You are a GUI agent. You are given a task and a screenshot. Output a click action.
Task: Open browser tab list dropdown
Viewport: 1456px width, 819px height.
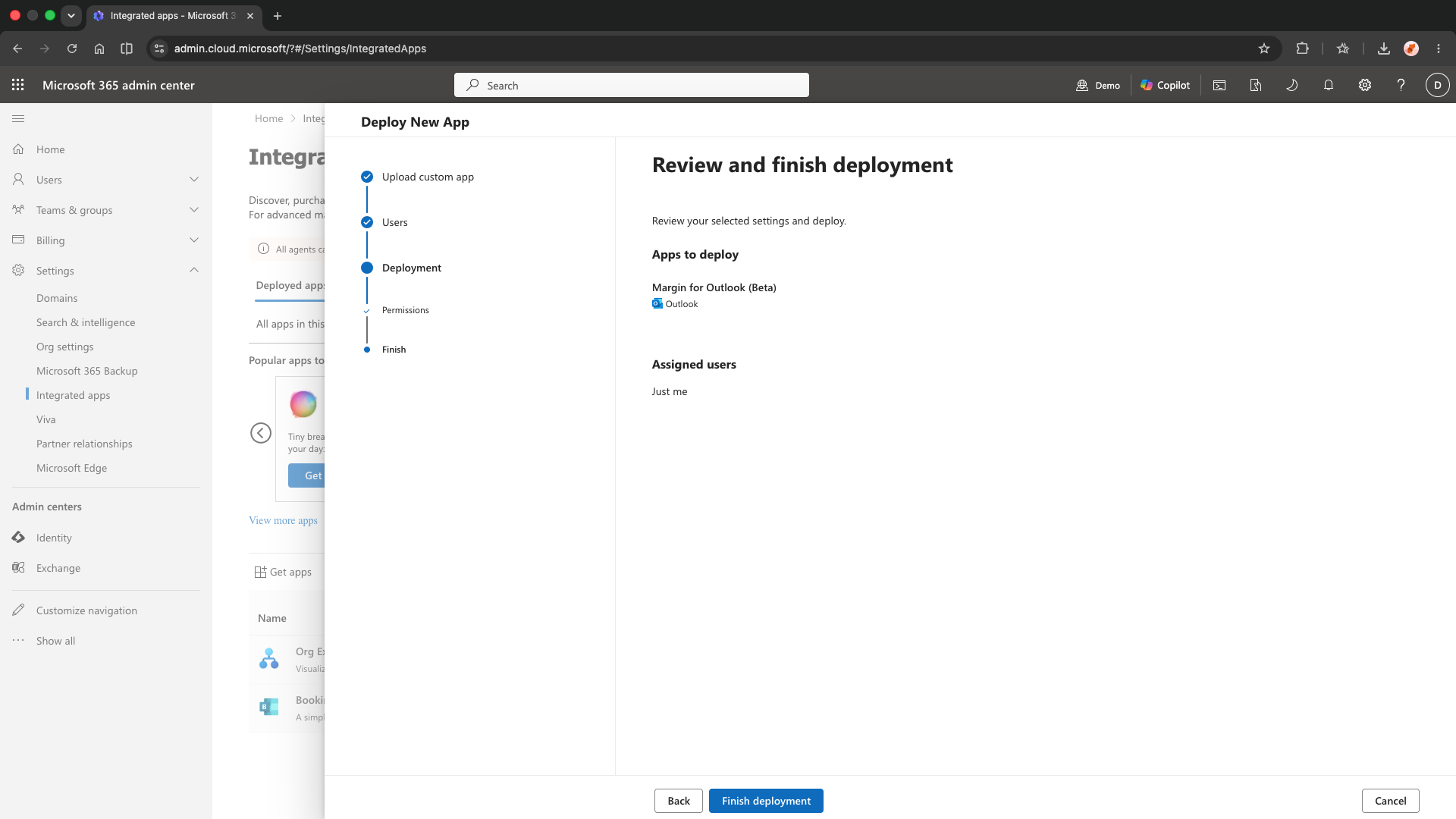point(71,15)
